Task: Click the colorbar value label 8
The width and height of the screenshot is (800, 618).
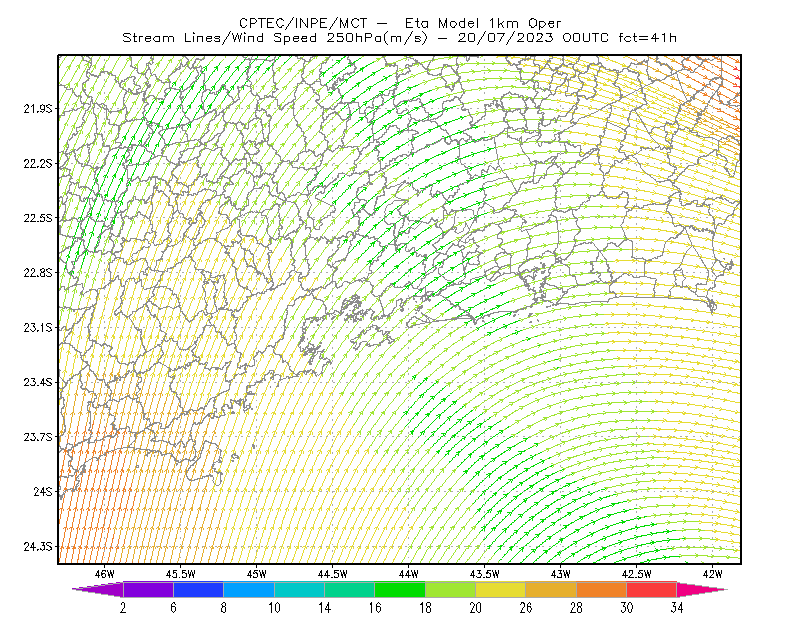Action: point(223,608)
